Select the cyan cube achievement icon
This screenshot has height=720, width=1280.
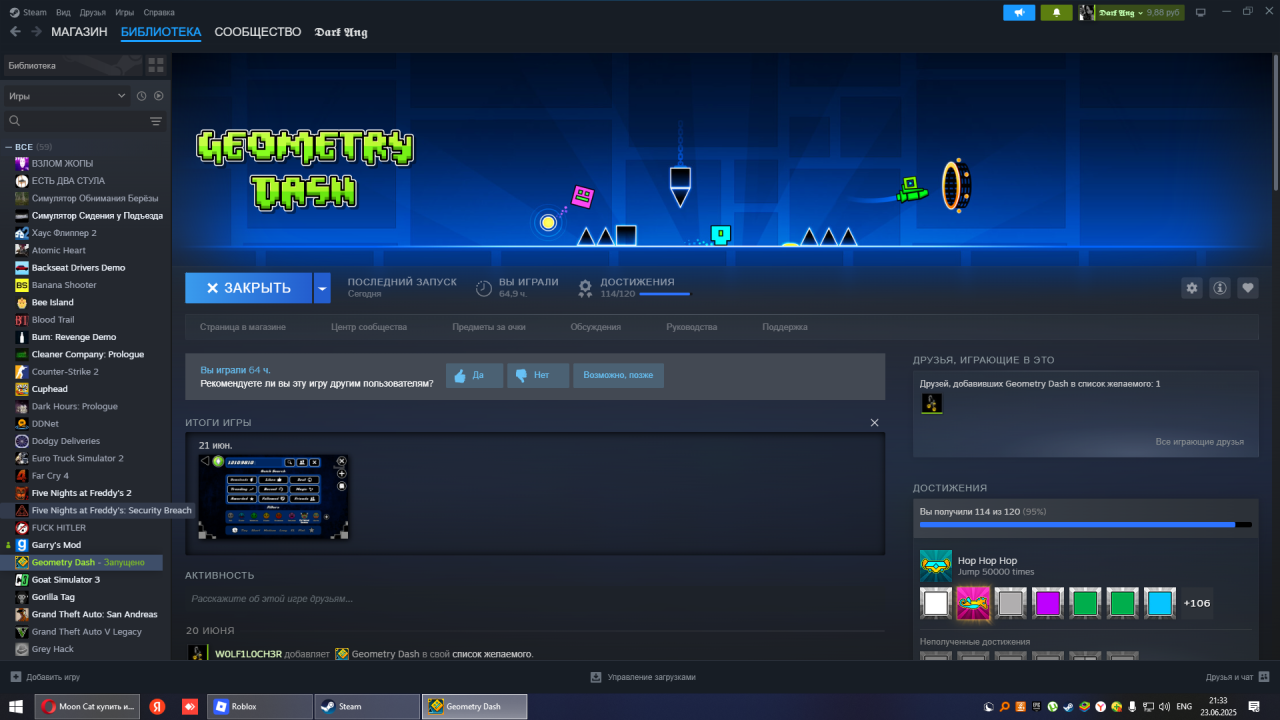tap(1160, 603)
